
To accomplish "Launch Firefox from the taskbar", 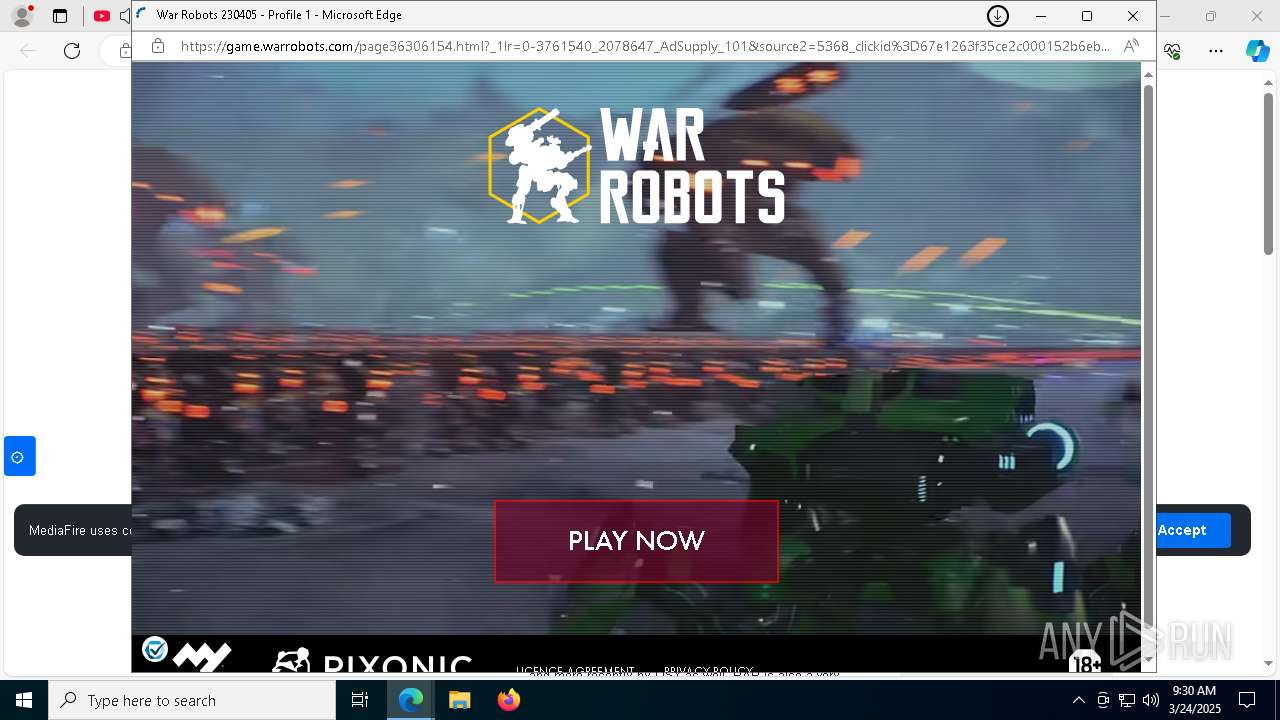I will [x=508, y=700].
